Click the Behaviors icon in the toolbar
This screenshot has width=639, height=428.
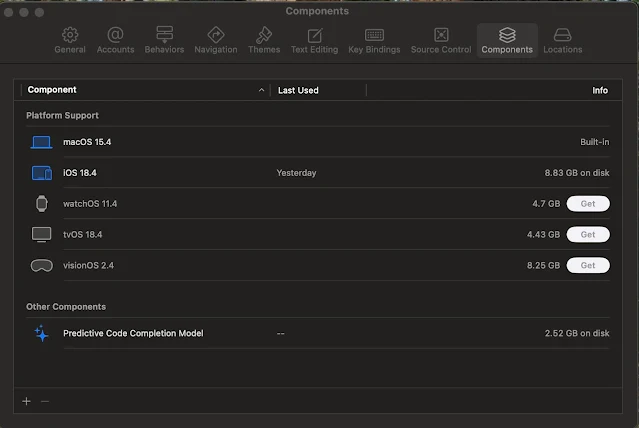click(x=165, y=35)
